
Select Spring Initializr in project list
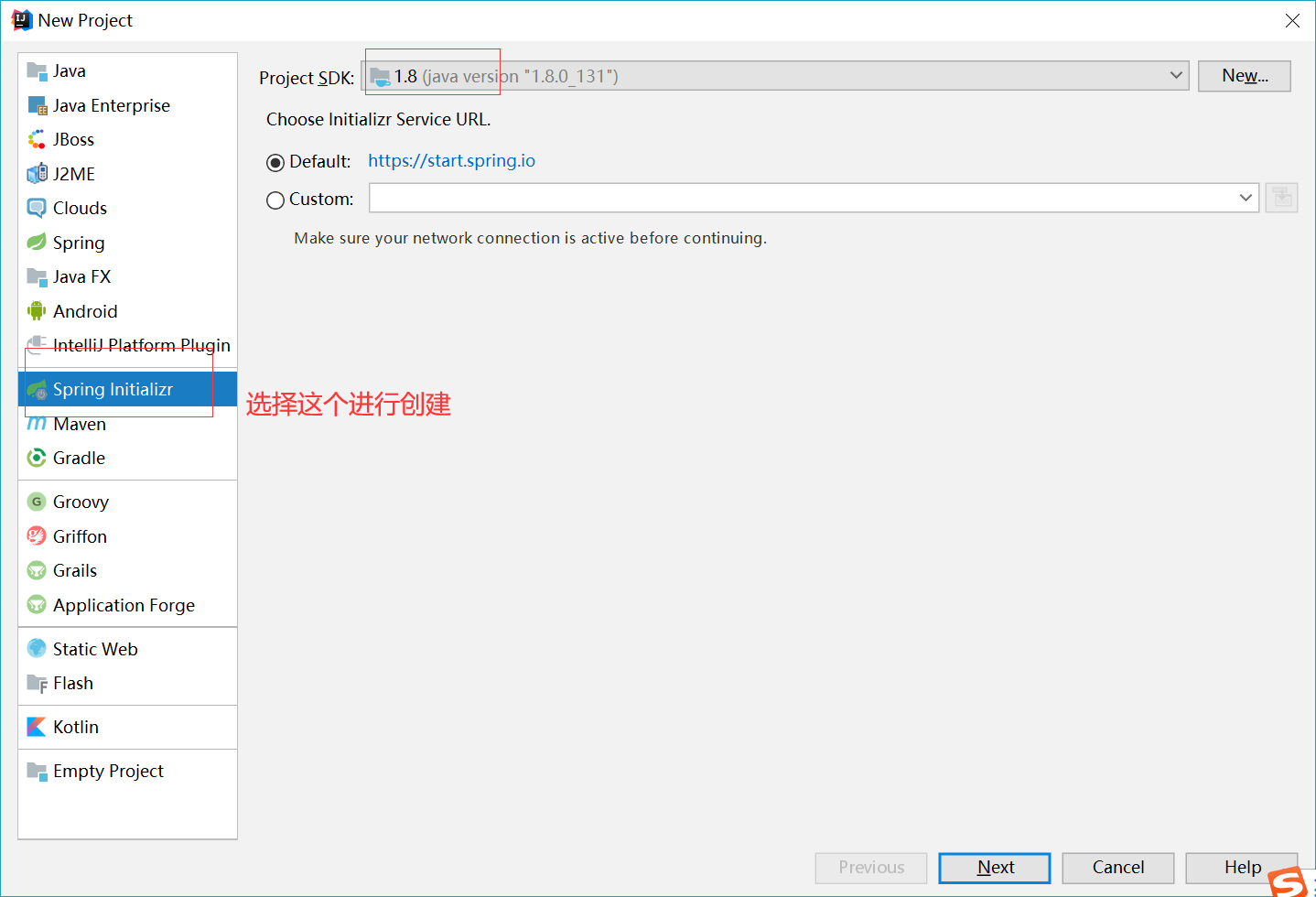127,389
